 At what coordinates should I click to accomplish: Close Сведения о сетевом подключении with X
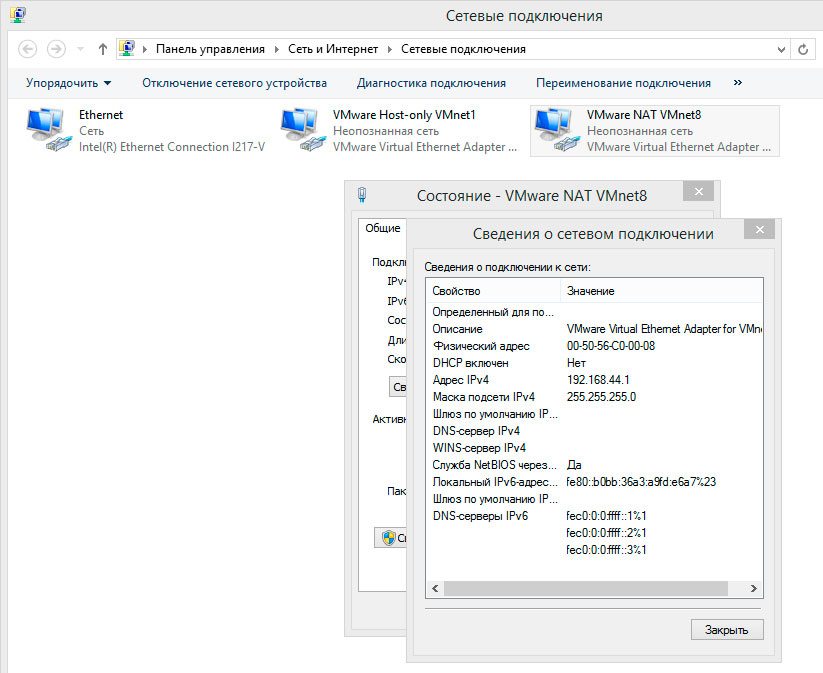click(x=759, y=229)
